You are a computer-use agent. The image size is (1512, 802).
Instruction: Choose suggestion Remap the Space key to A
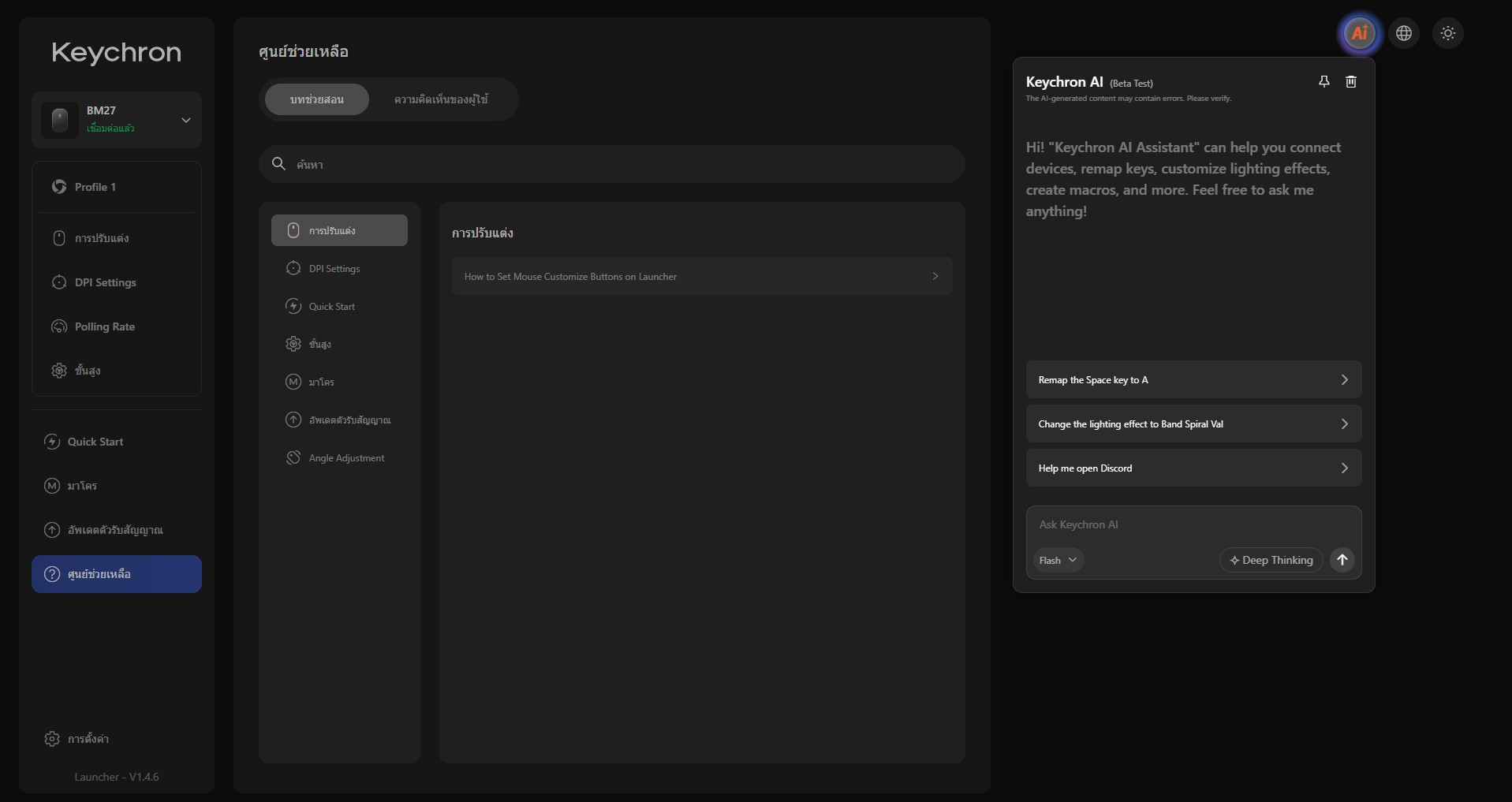pos(1193,380)
